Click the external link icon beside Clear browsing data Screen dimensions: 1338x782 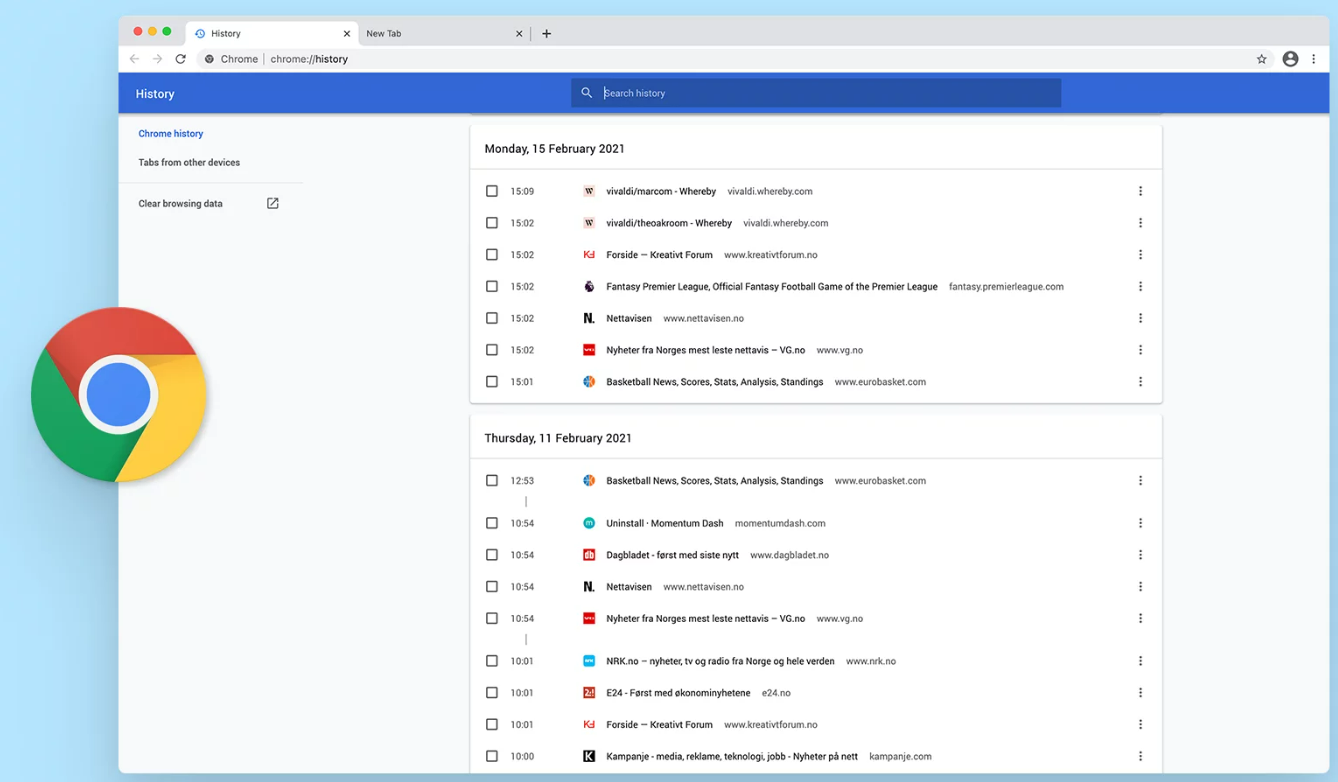[x=272, y=203]
